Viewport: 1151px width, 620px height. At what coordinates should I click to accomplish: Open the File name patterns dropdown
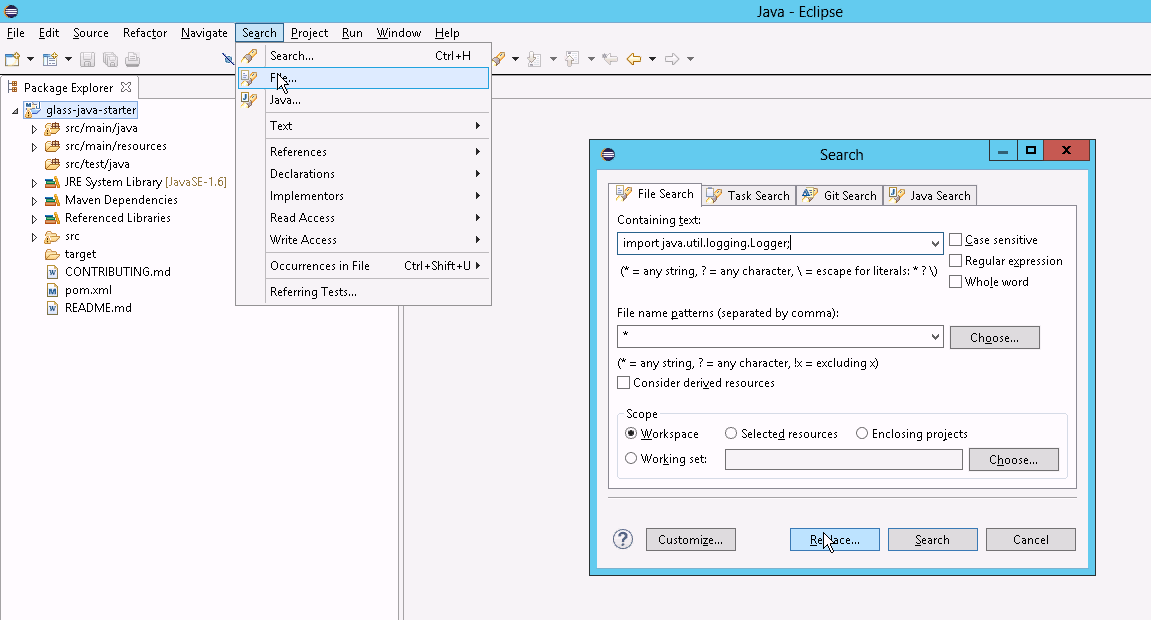pyautogui.click(x=935, y=337)
